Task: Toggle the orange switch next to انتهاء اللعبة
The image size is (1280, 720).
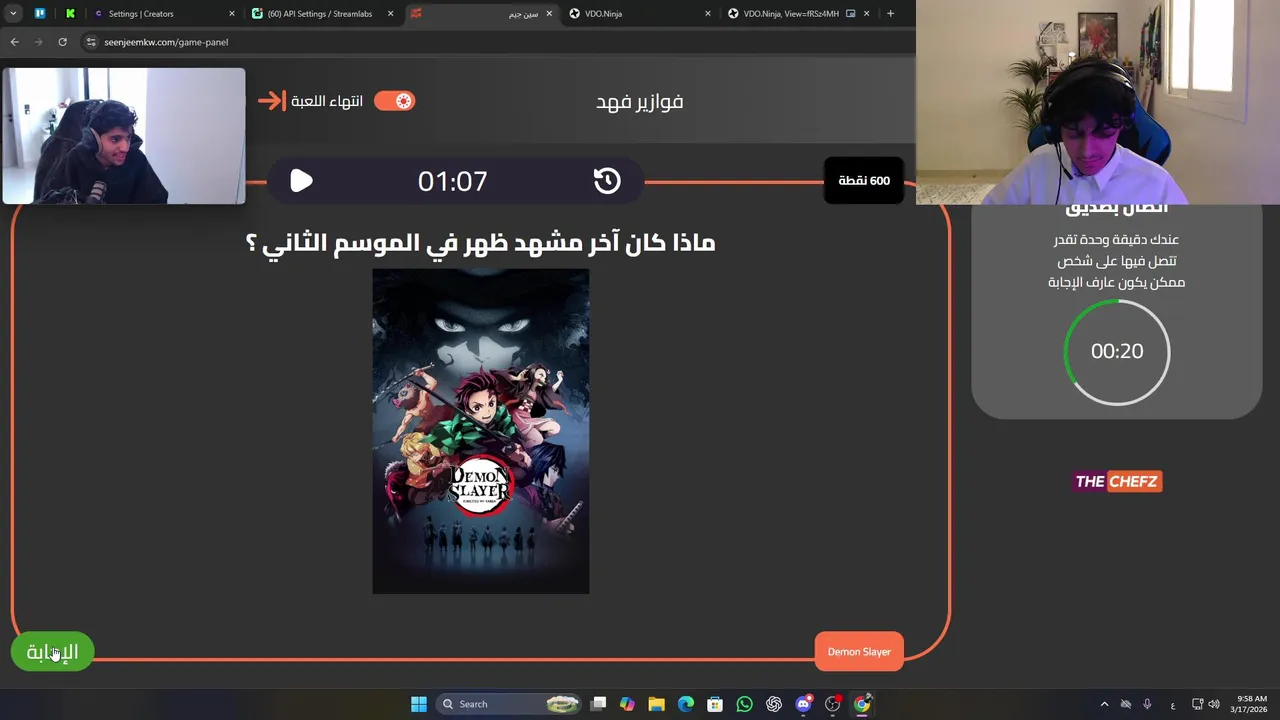Action: coord(394,101)
